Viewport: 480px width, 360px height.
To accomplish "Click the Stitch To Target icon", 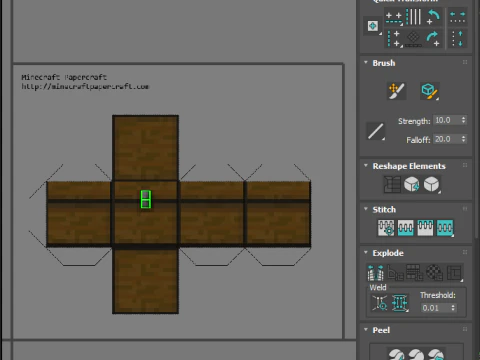I will pos(386,228).
